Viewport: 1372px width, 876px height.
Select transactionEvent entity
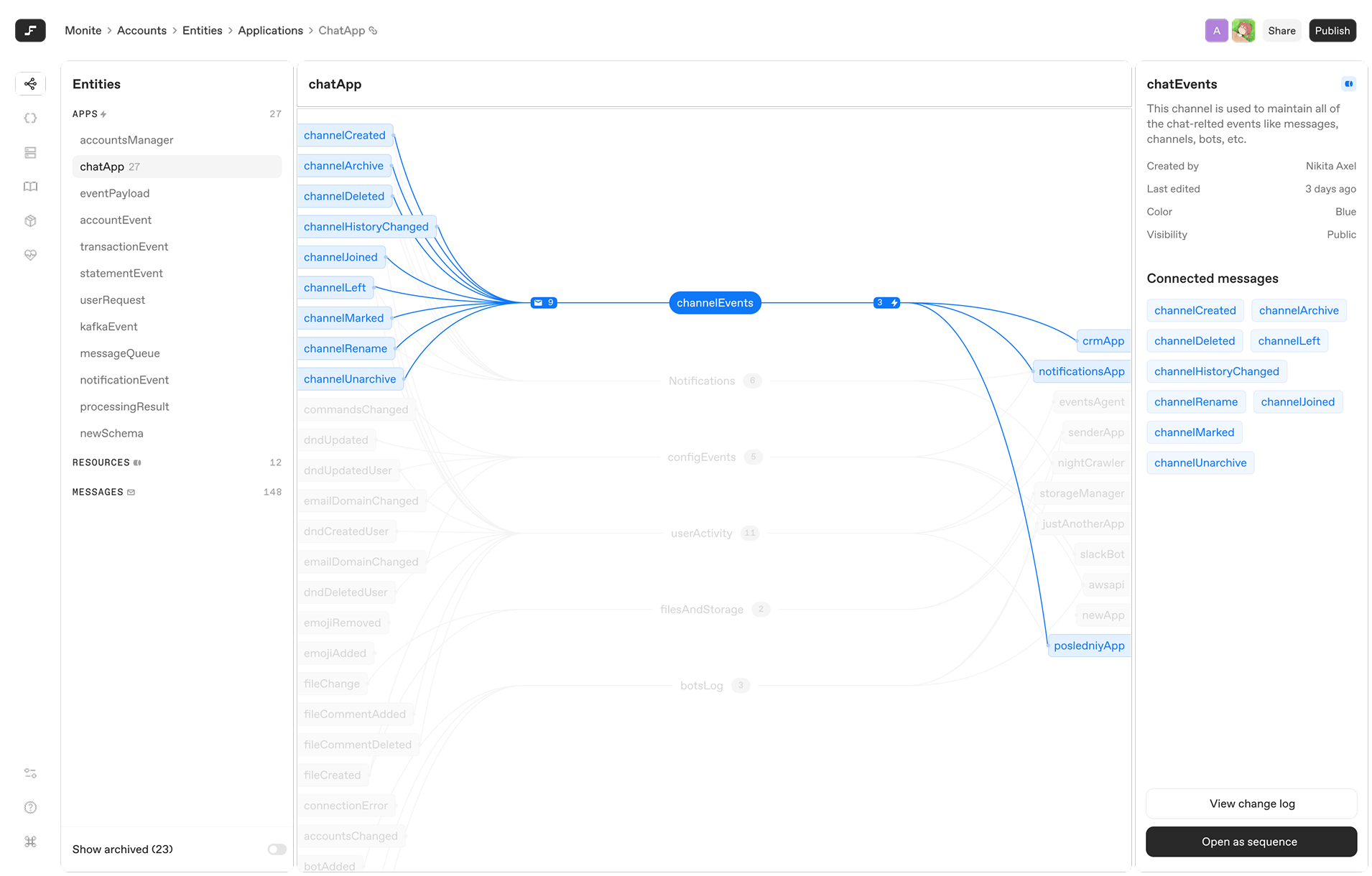tap(177, 247)
